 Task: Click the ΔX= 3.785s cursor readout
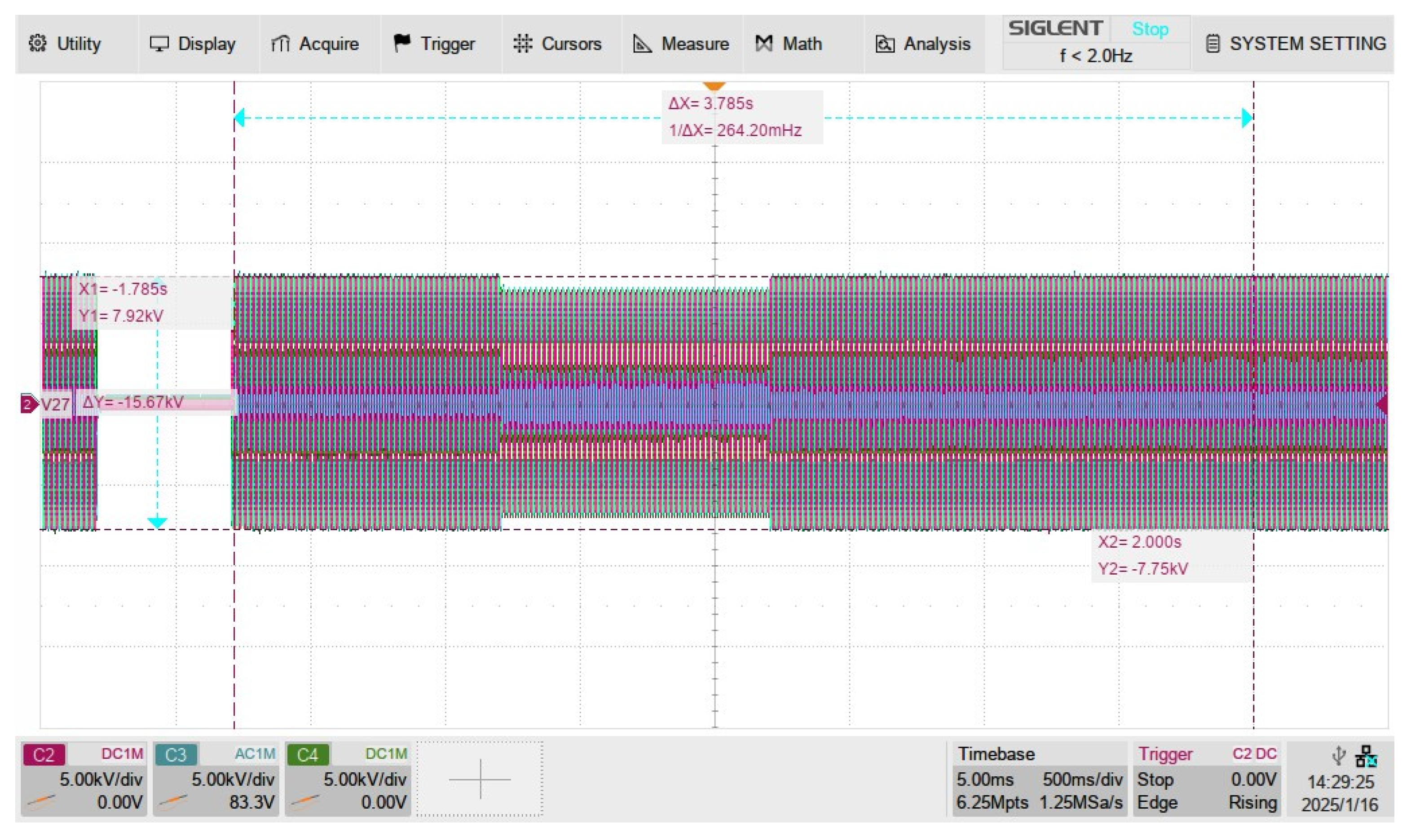pyautogui.click(x=710, y=104)
